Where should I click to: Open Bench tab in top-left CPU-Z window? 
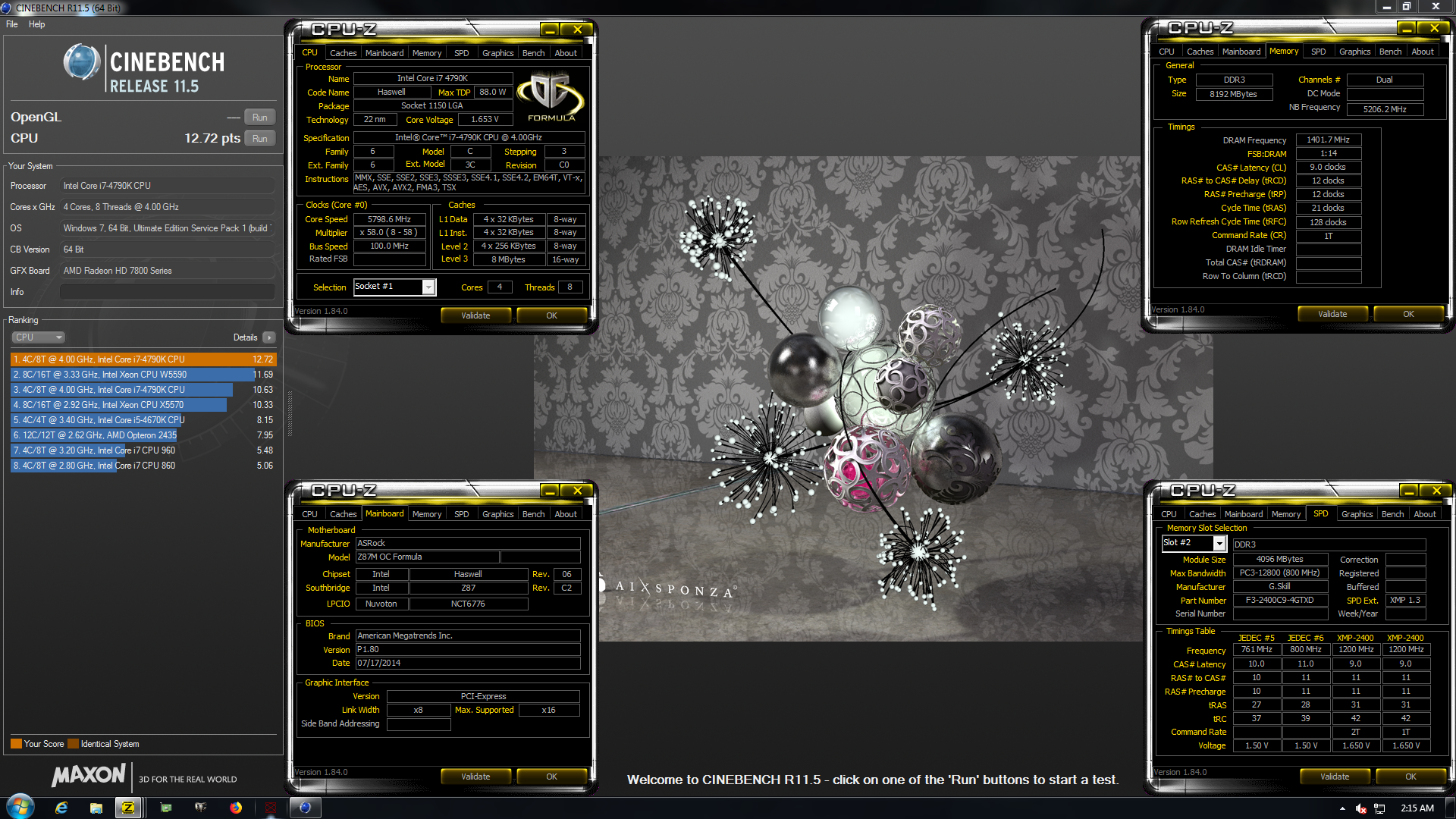(533, 53)
